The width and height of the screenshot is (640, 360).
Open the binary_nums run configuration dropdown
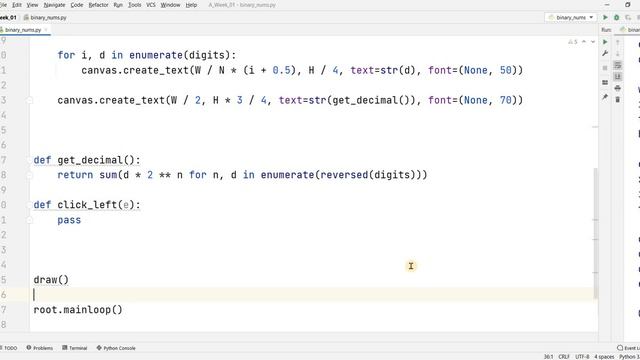pos(571,18)
